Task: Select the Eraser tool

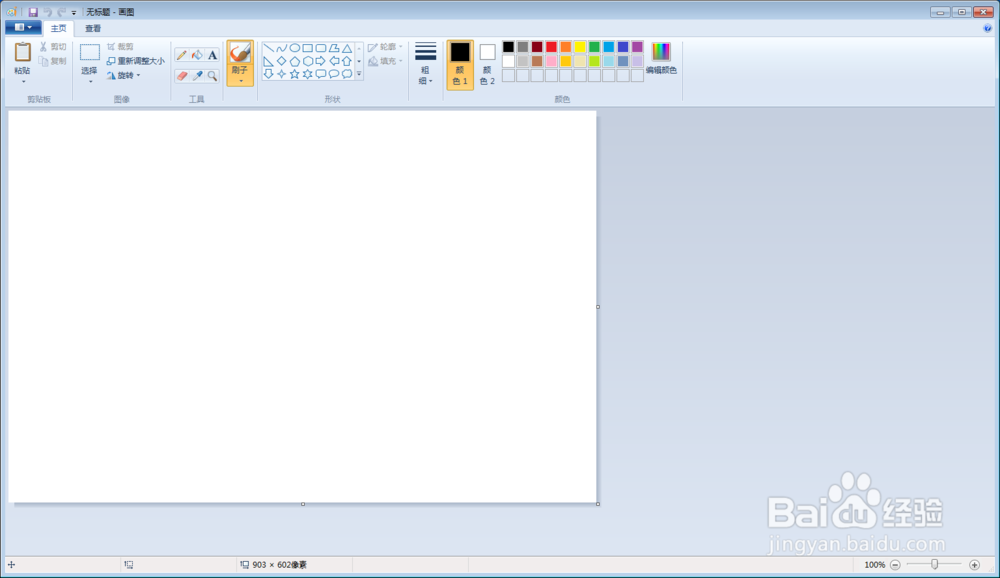Action: (x=182, y=76)
